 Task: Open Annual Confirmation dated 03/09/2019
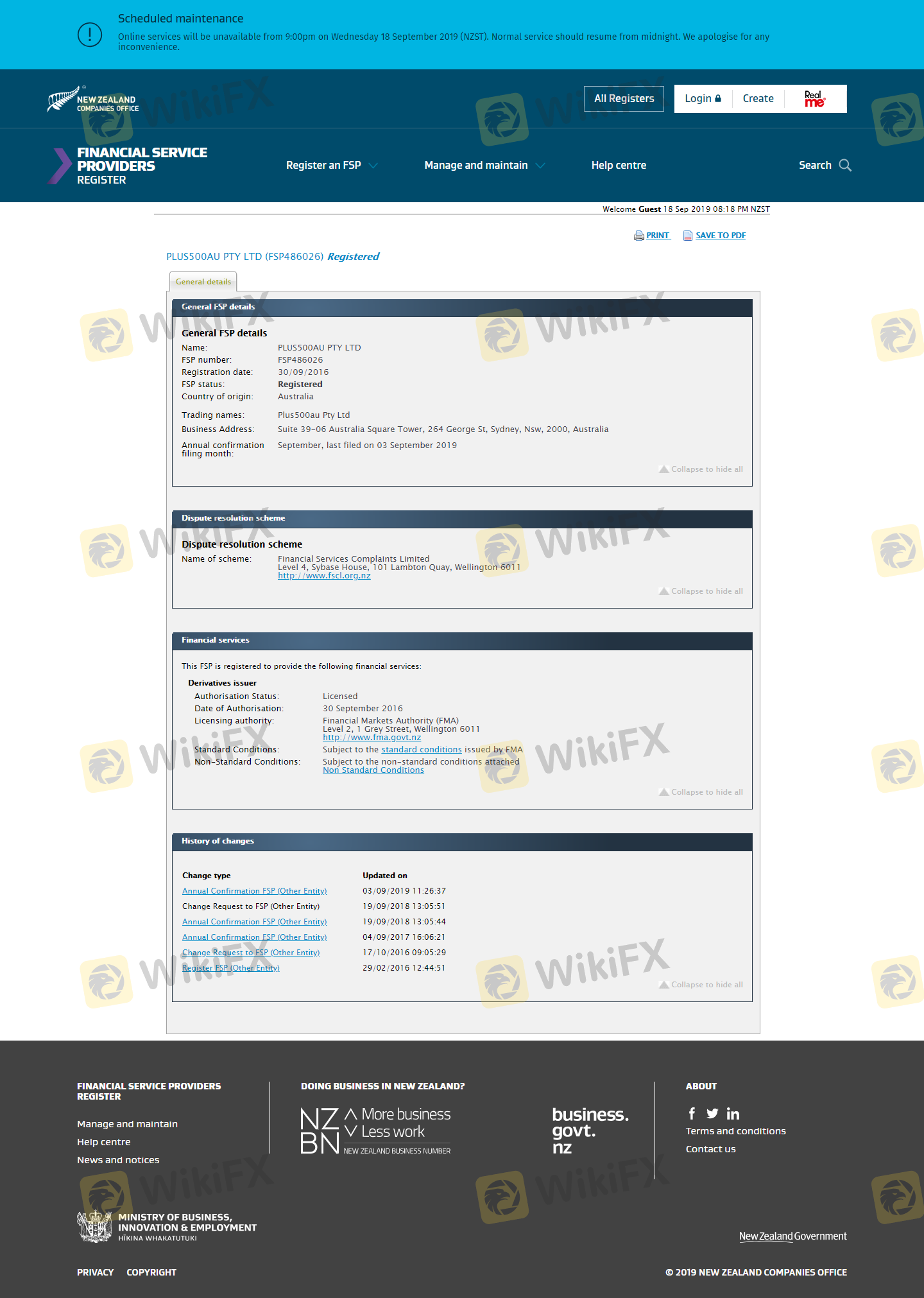254,891
